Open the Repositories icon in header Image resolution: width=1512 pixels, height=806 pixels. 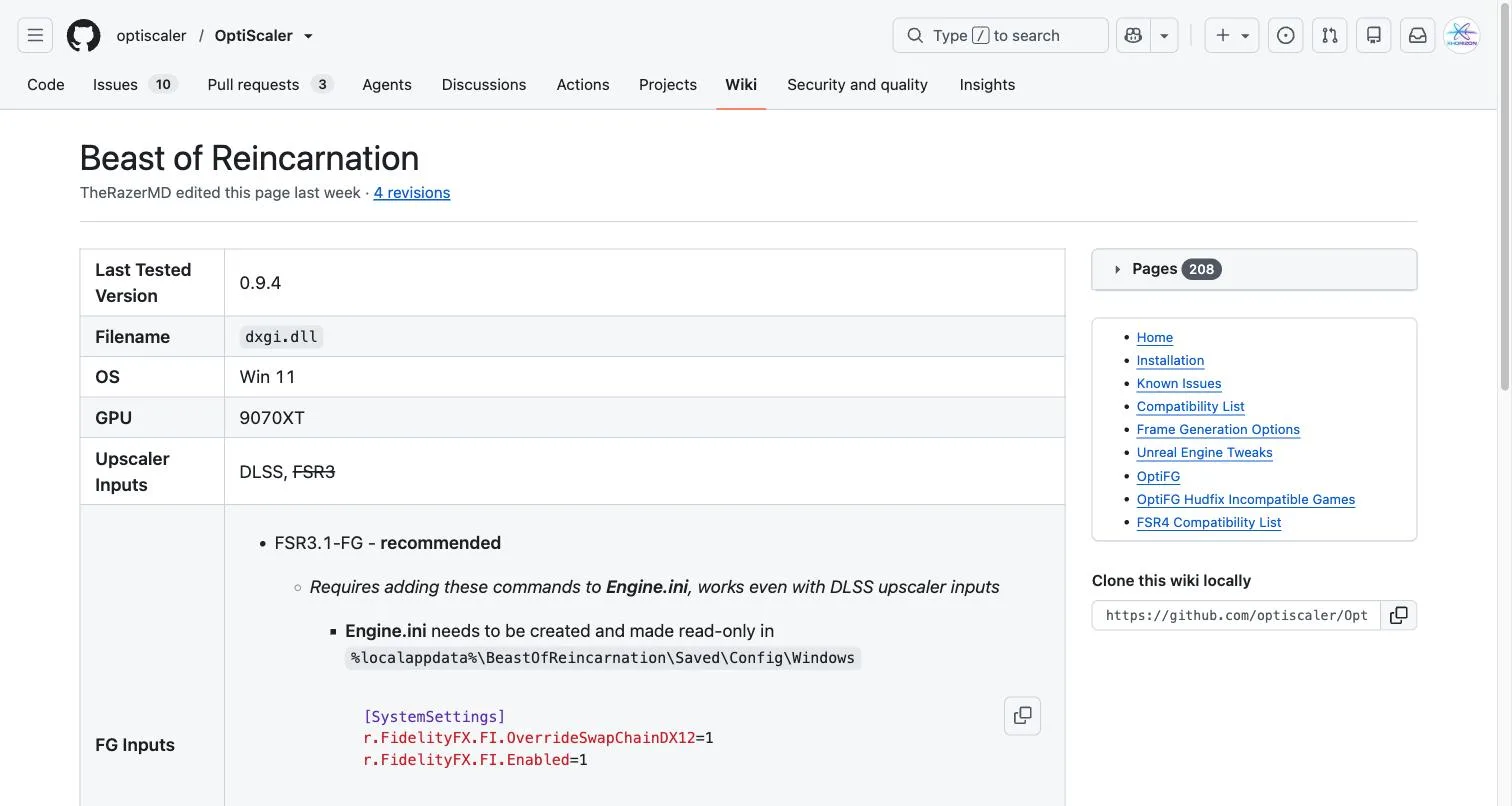click(1374, 35)
